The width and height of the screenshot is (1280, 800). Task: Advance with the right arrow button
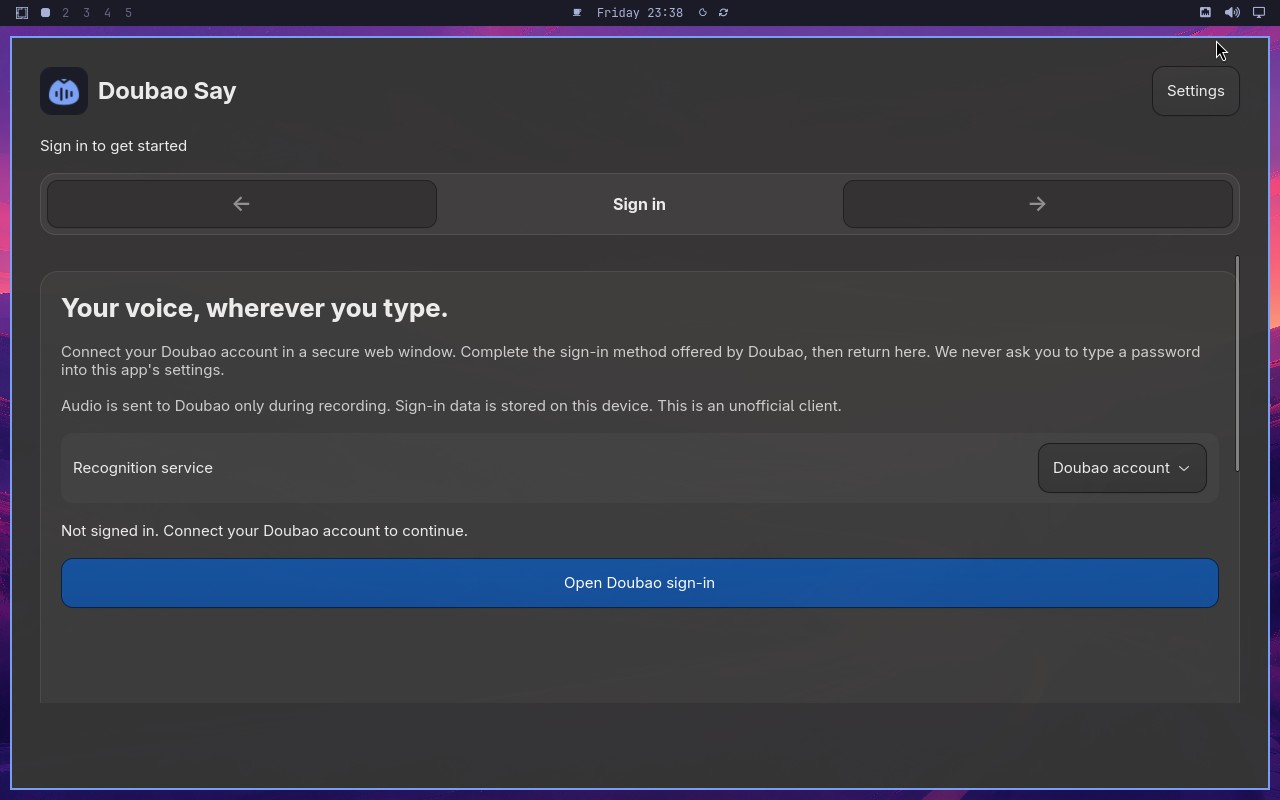[1037, 204]
